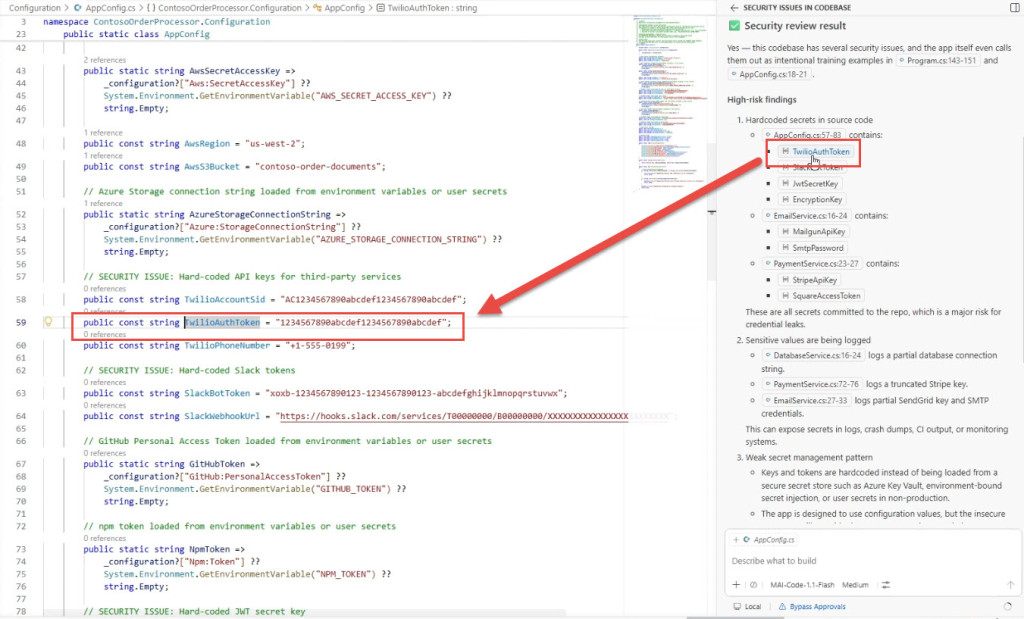Click the 'Describe what to build' input box
The image size is (1024, 619).
tap(871, 561)
